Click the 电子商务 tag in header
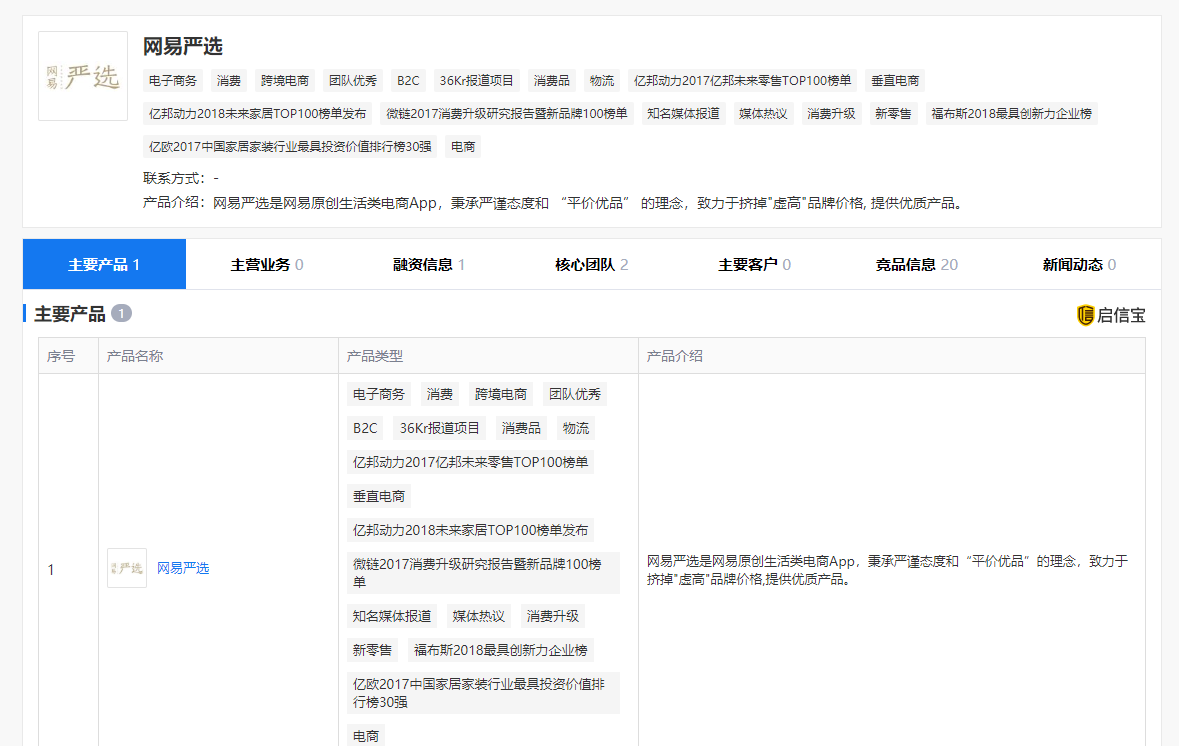 tap(174, 81)
